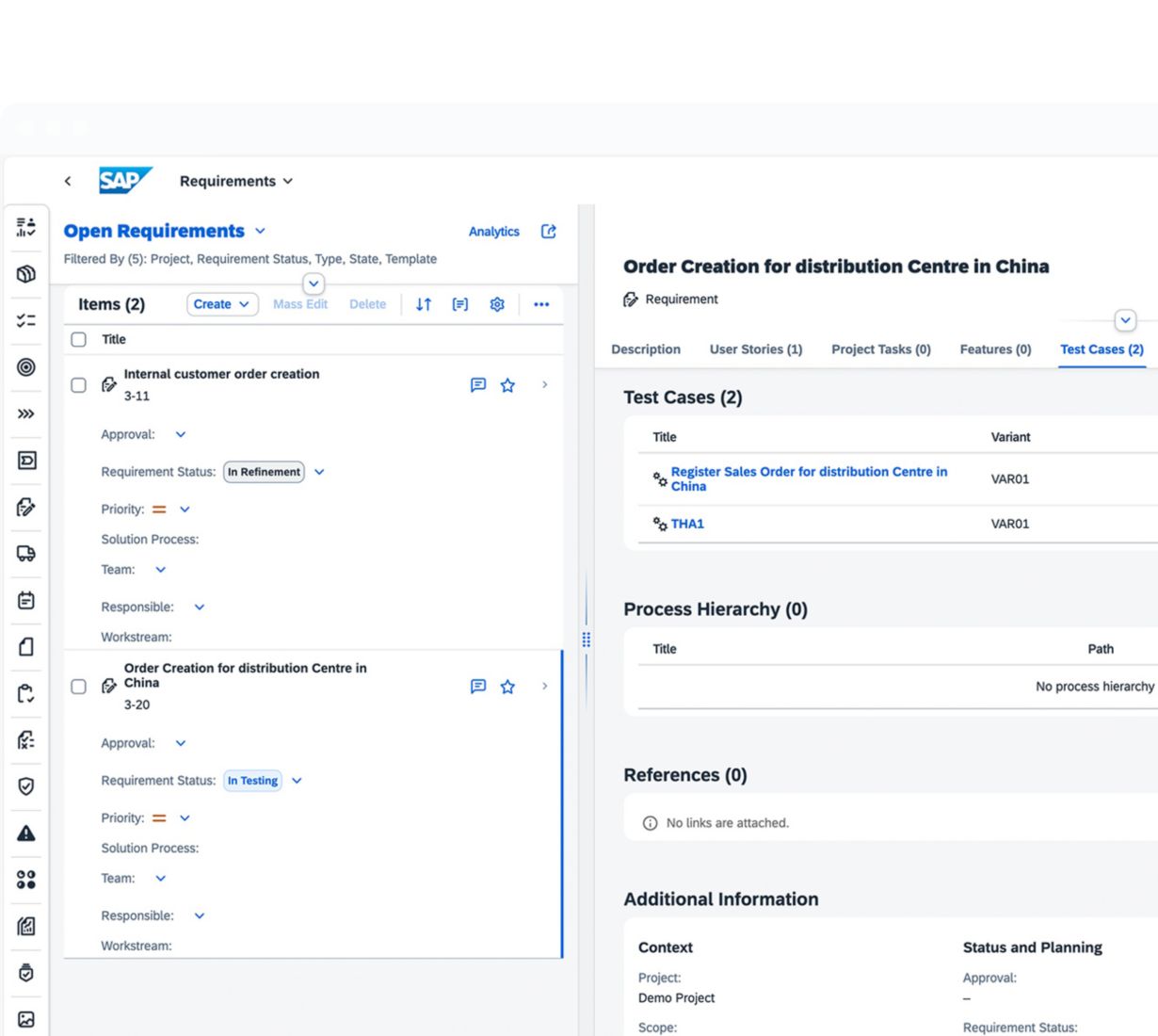Switch to the Description tab
Viewport: 1158px width, 1036px height.
[646, 349]
